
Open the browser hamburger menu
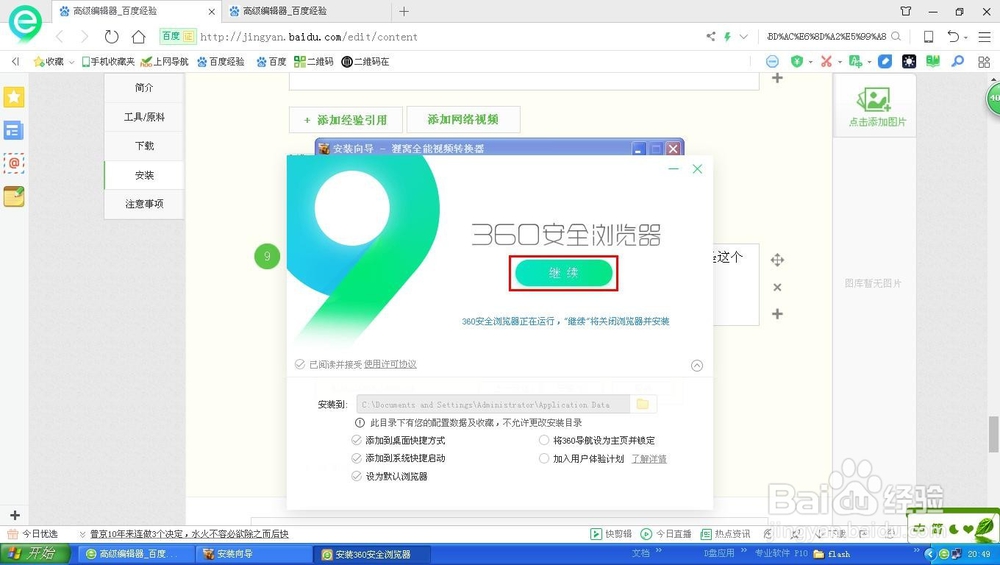pos(985,36)
